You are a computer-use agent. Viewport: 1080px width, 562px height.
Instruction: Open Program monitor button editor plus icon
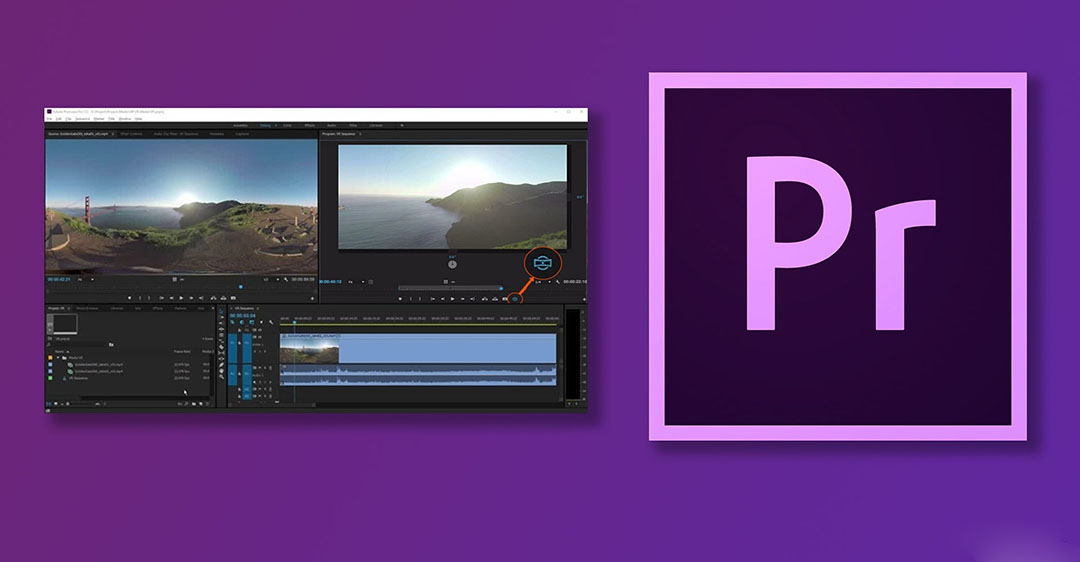pyautogui.click(x=584, y=299)
